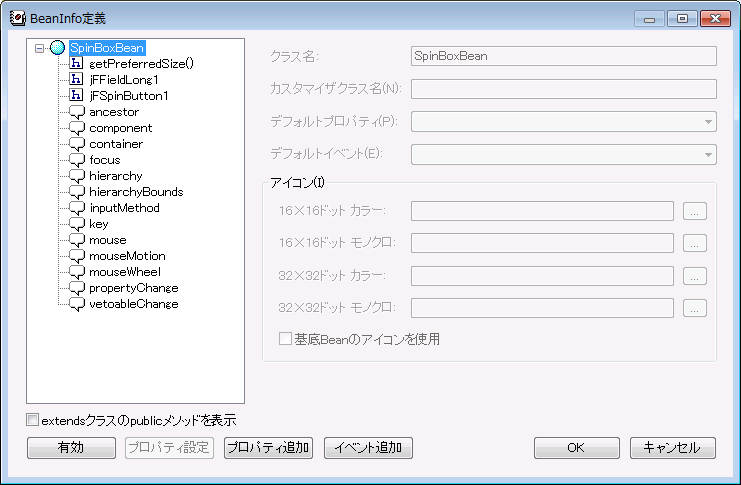The height and width of the screenshot is (485, 741).
Task: Click the event bubble icon beside ancestor
Action: click(77, 113)
